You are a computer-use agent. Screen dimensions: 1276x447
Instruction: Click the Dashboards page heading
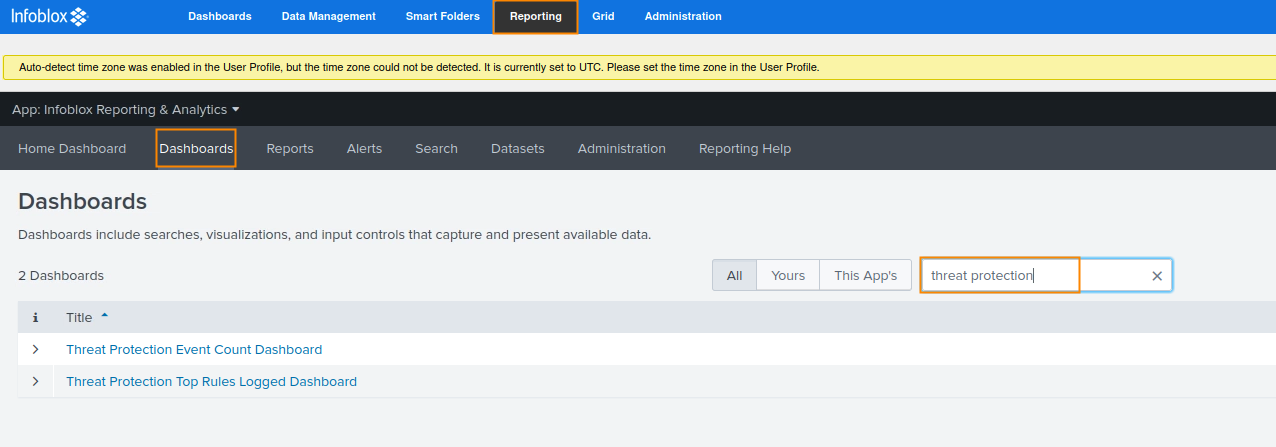pos(83,201)
